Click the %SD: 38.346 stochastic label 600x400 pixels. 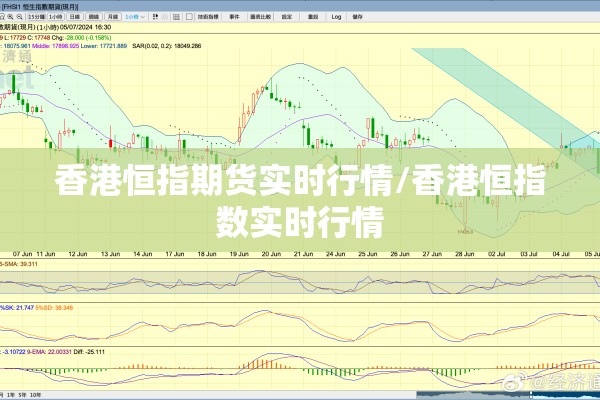click(54, 307)
